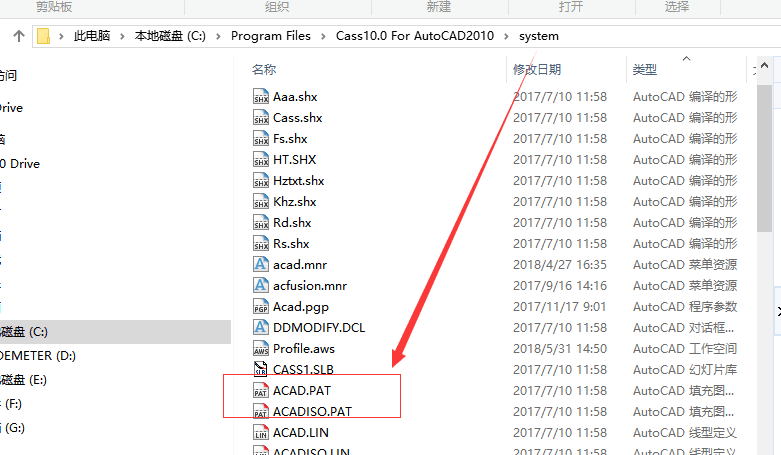Click the CASS1.SLB file icon
Viewport: 781px width, 455px height.
[x=261, y=369]
